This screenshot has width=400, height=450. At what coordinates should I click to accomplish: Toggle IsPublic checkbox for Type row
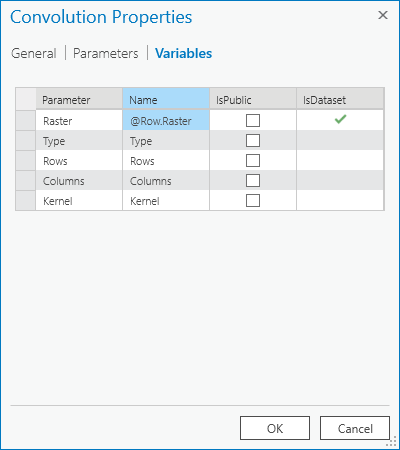253,140
